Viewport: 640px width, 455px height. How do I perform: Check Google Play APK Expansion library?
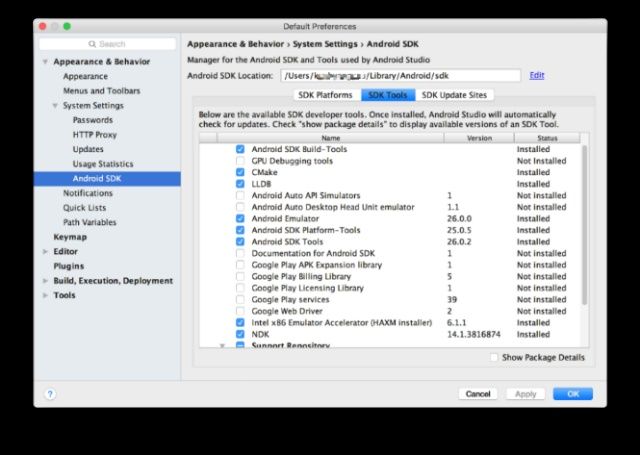[x=240, y=265]
